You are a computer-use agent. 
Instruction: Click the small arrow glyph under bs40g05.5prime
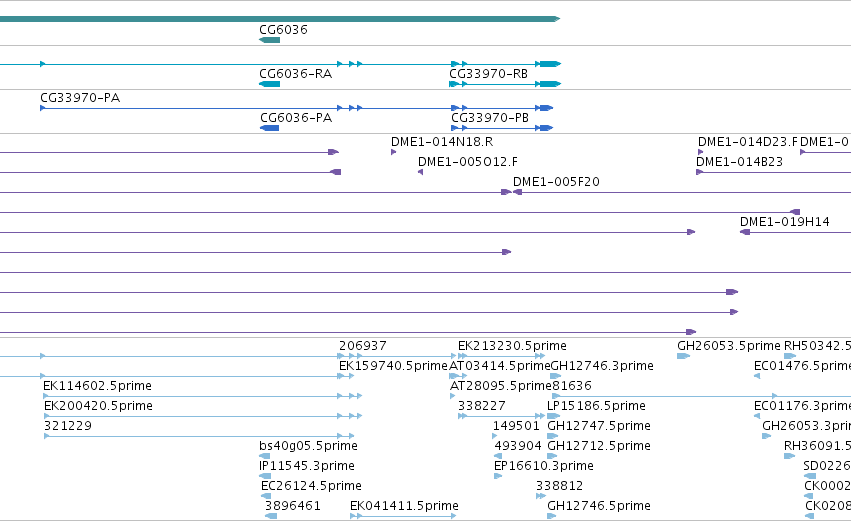point(265,456)
